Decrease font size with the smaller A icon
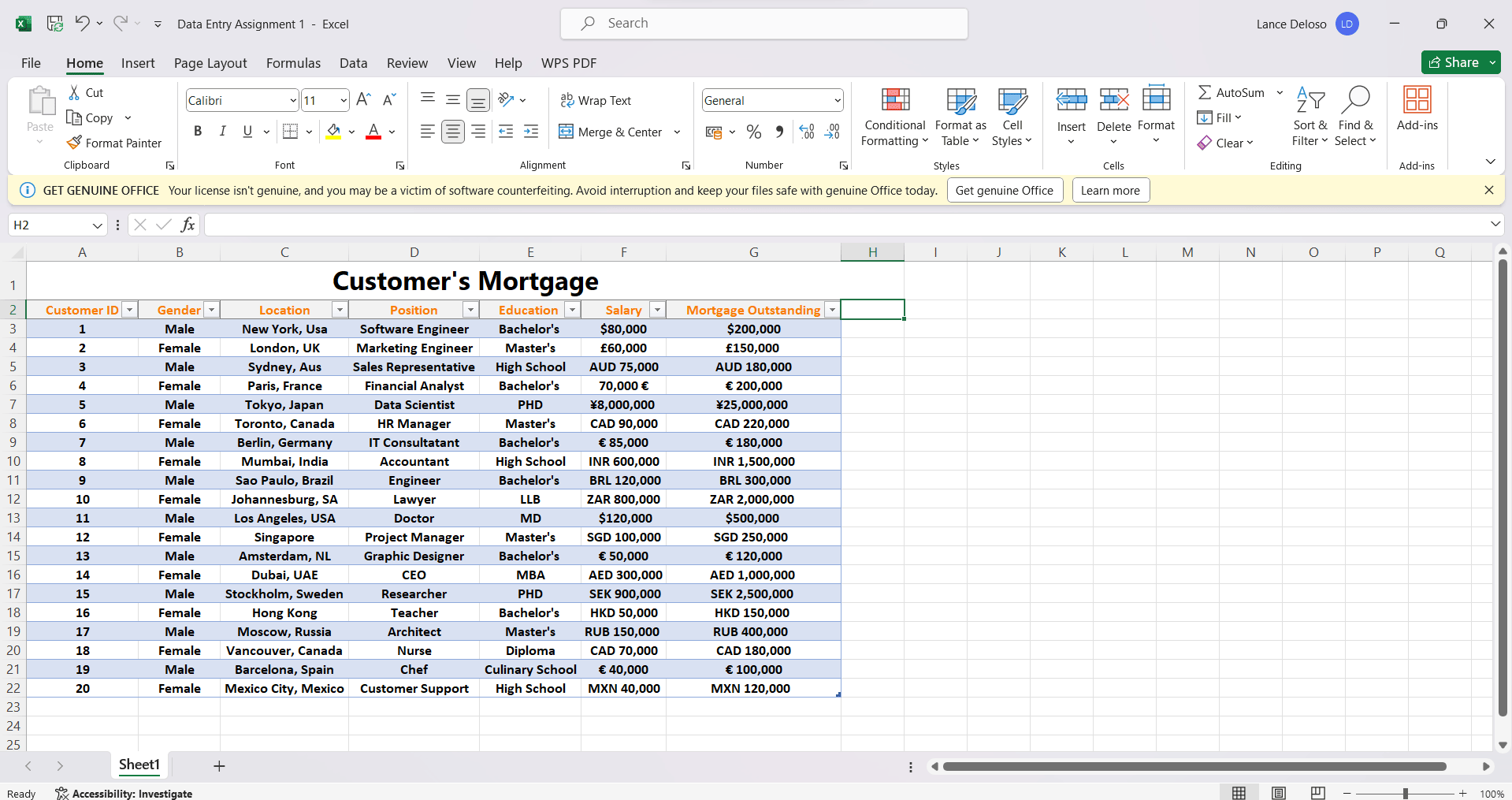Screen dimensions: 1512x800 (x=389, y=99)
